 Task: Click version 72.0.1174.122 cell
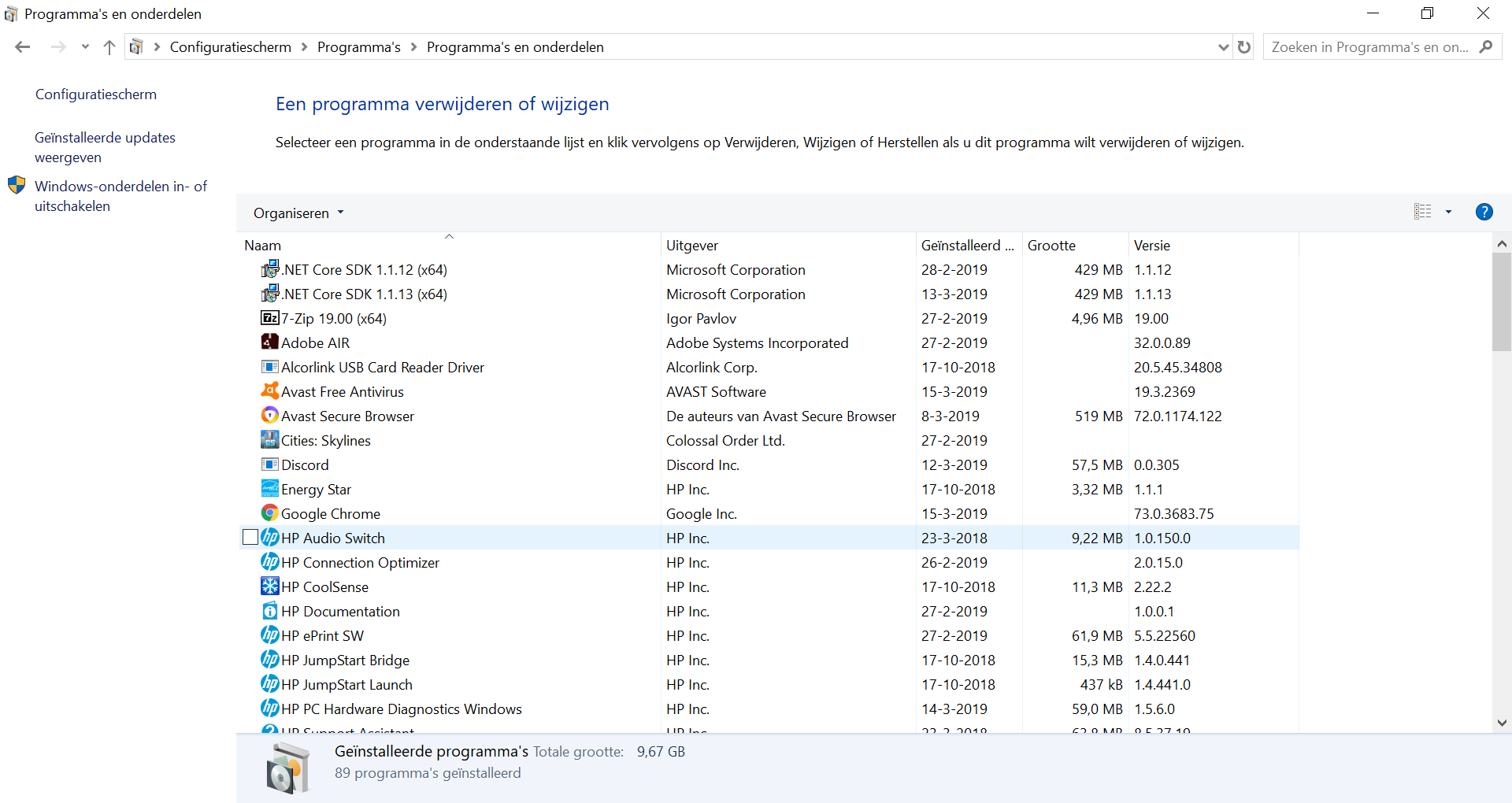[1177, 416]
